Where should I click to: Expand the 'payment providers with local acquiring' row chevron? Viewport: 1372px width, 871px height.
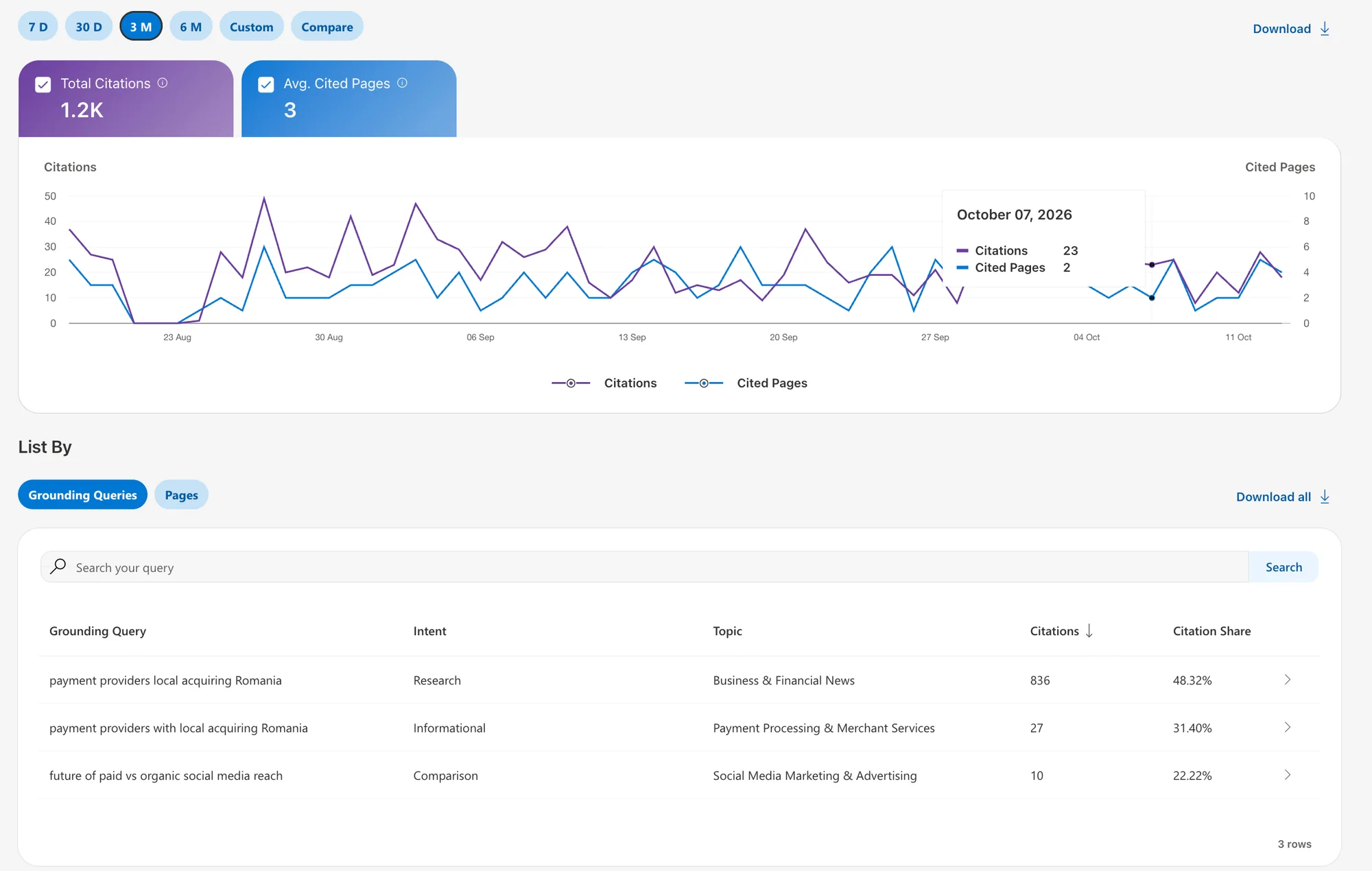point(1288,727)
